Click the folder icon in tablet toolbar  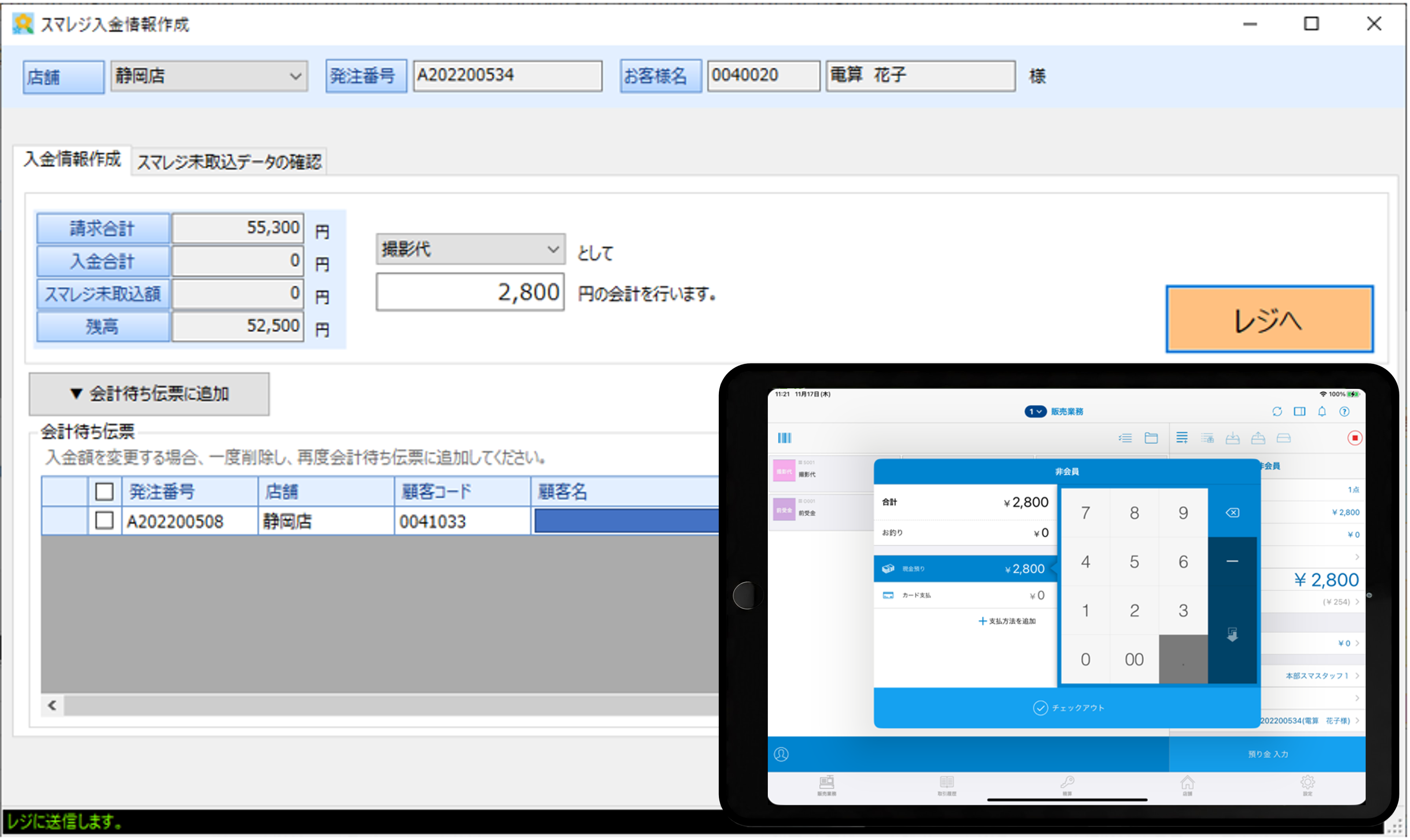[1151, 438]
